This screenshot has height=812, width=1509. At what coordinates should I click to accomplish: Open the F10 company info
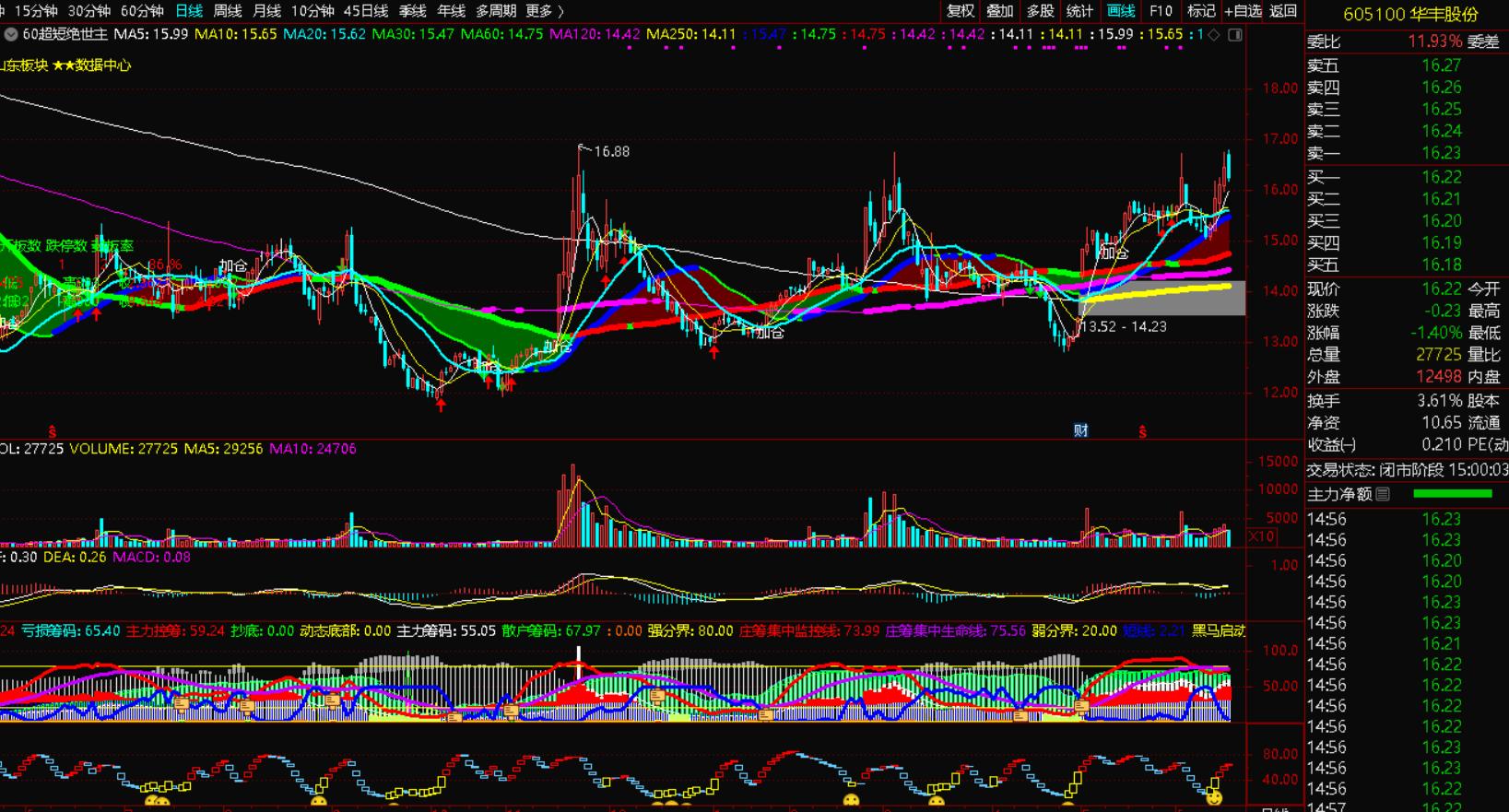coord(1161,11)
